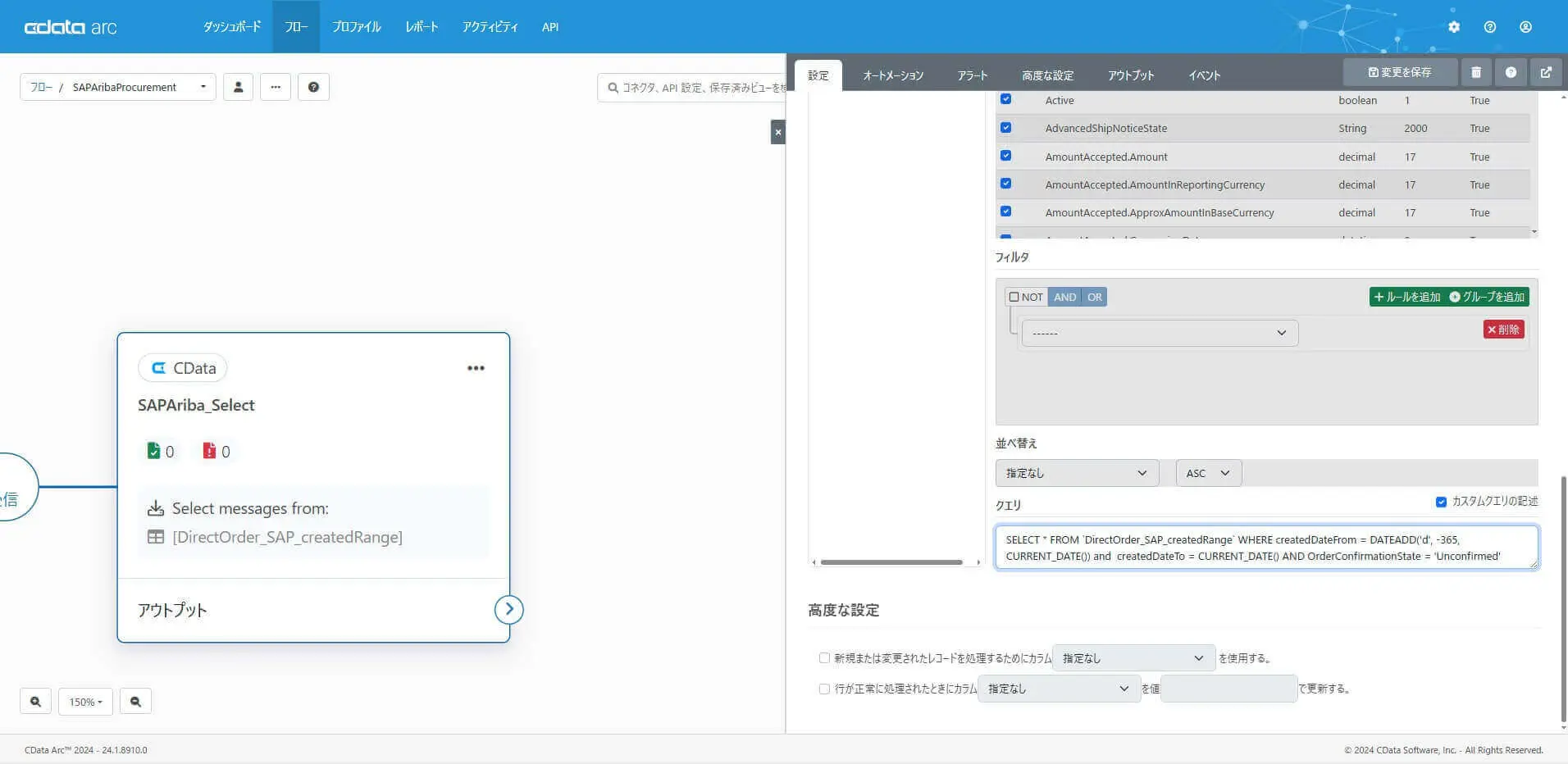Focus the connector search field
This screenshot has height=764, width=1568.
click(692, 87)
